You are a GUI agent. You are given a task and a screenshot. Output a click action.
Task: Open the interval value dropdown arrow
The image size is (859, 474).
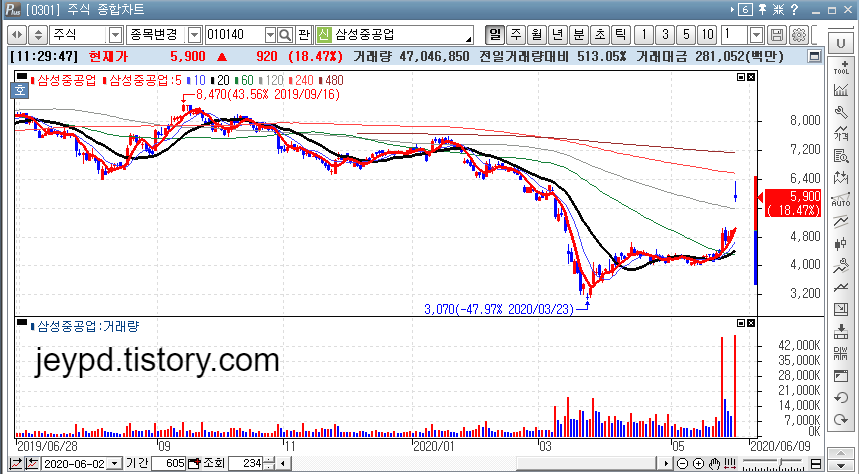click(x=757, y=35)
